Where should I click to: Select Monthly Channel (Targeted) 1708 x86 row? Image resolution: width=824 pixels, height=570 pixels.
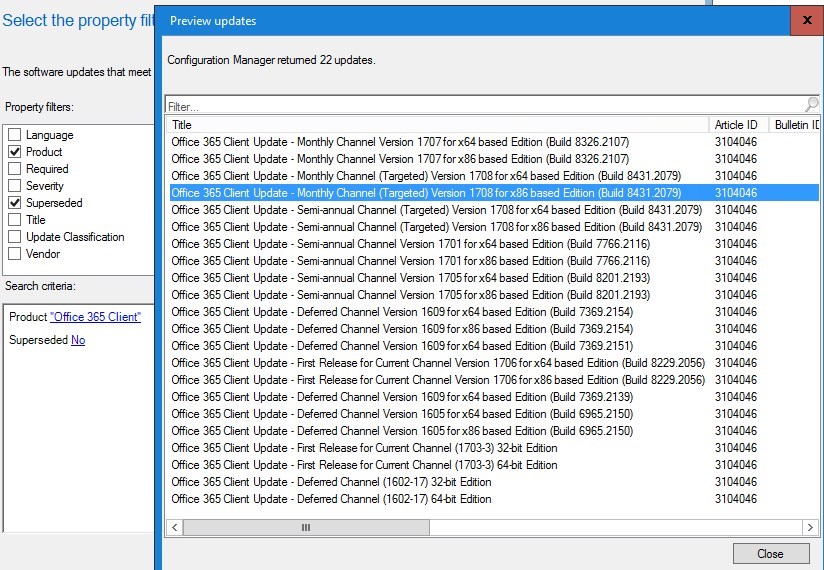(494, 193)
